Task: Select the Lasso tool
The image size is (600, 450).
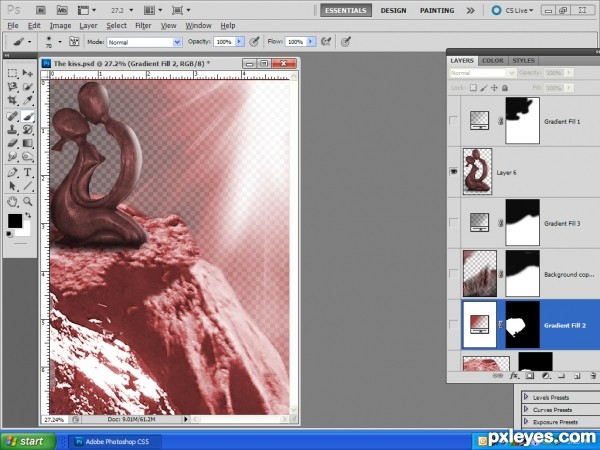Action: tap(12, 87)
